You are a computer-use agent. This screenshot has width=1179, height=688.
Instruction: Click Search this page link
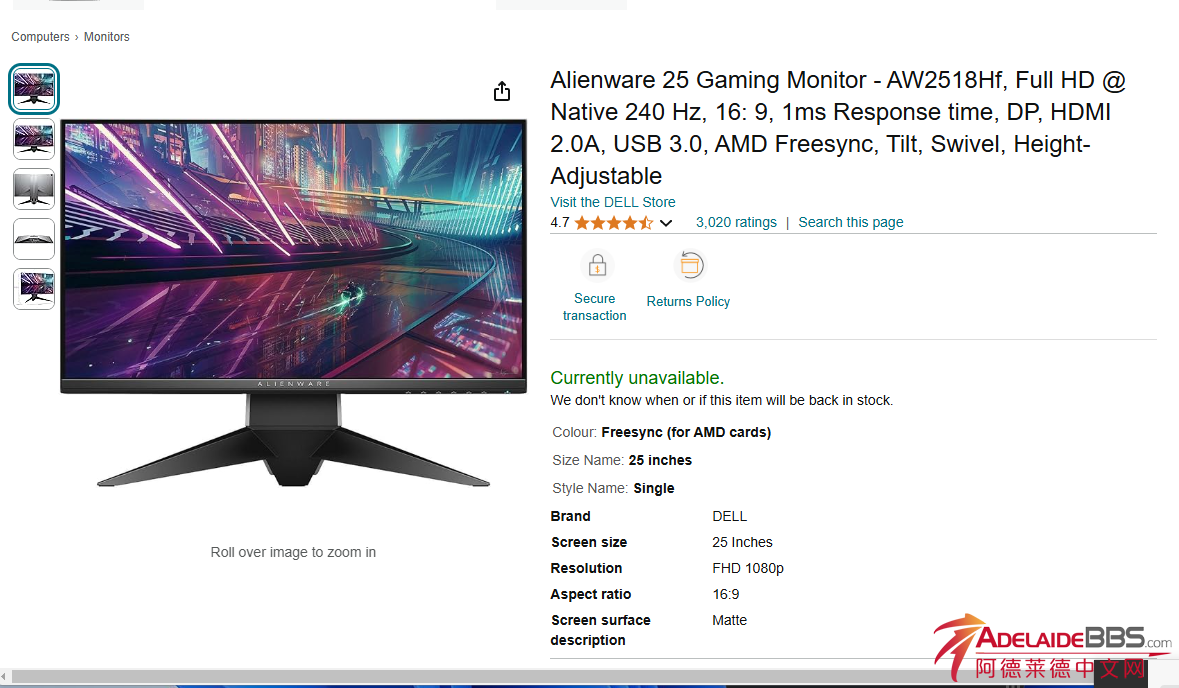[850, 223]
